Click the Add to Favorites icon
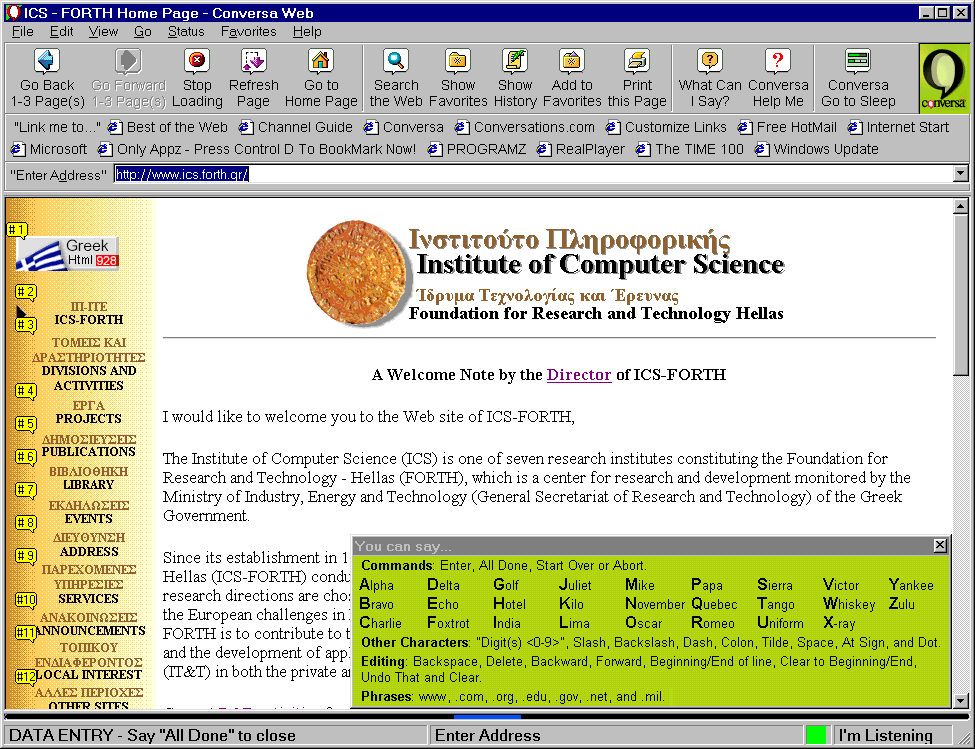Image resolution: width=975 pixels, height=749 pixels. tap(572, 61)
